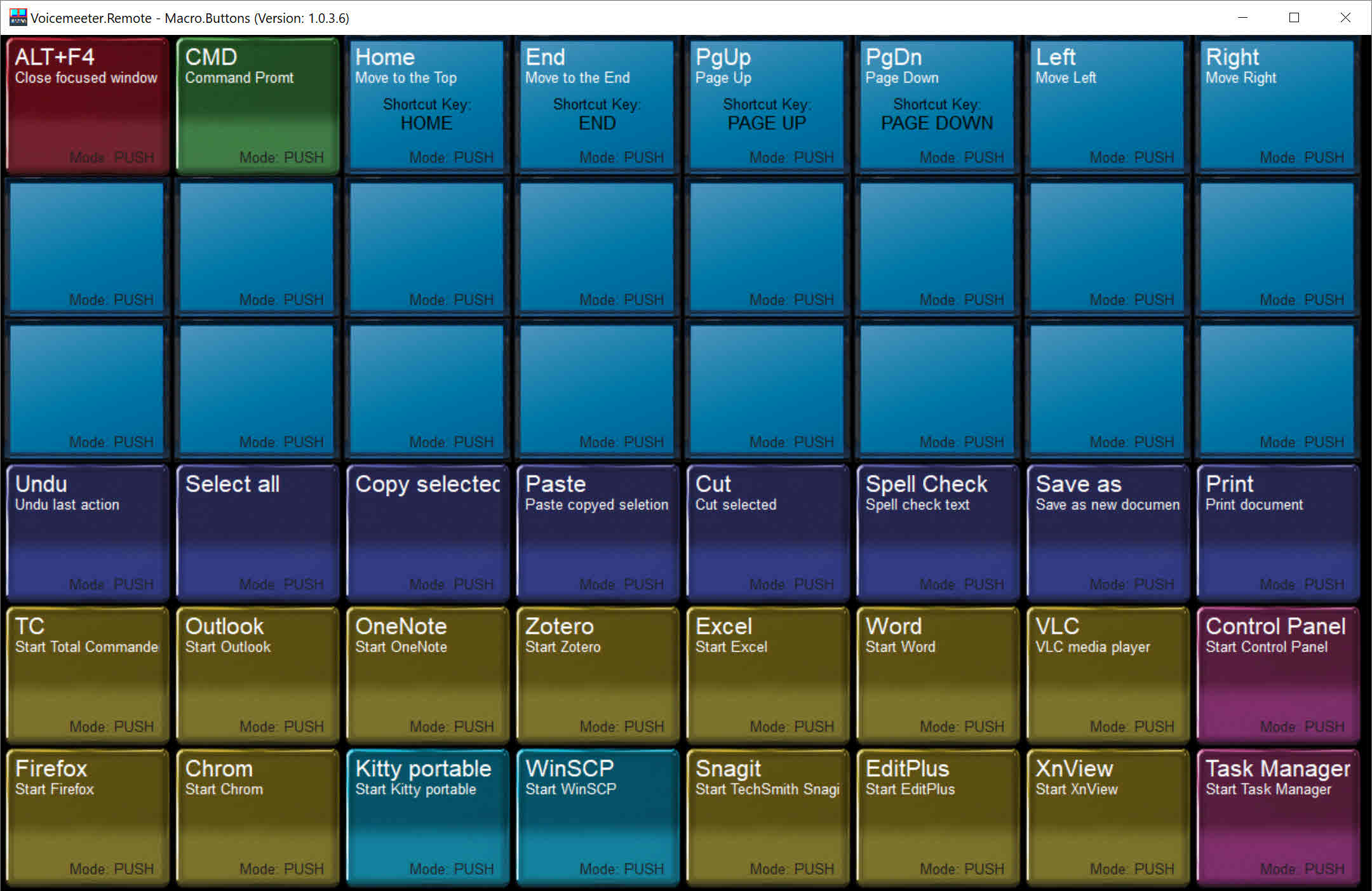Launch Kitty portable button
The width and height of the screenshot is (1372, 891).
427,817
